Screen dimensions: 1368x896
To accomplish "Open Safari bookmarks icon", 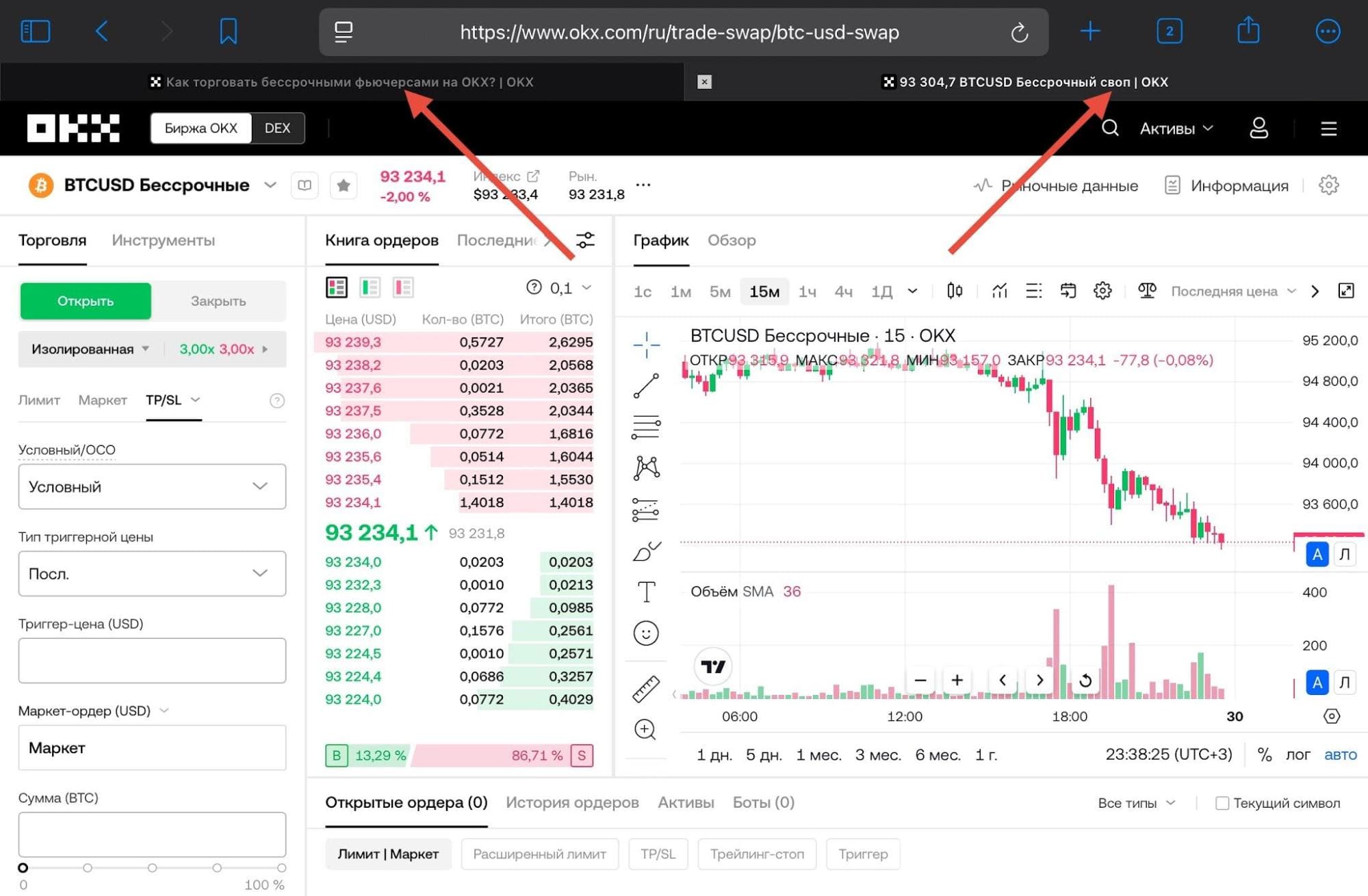I will coord(228,31).
